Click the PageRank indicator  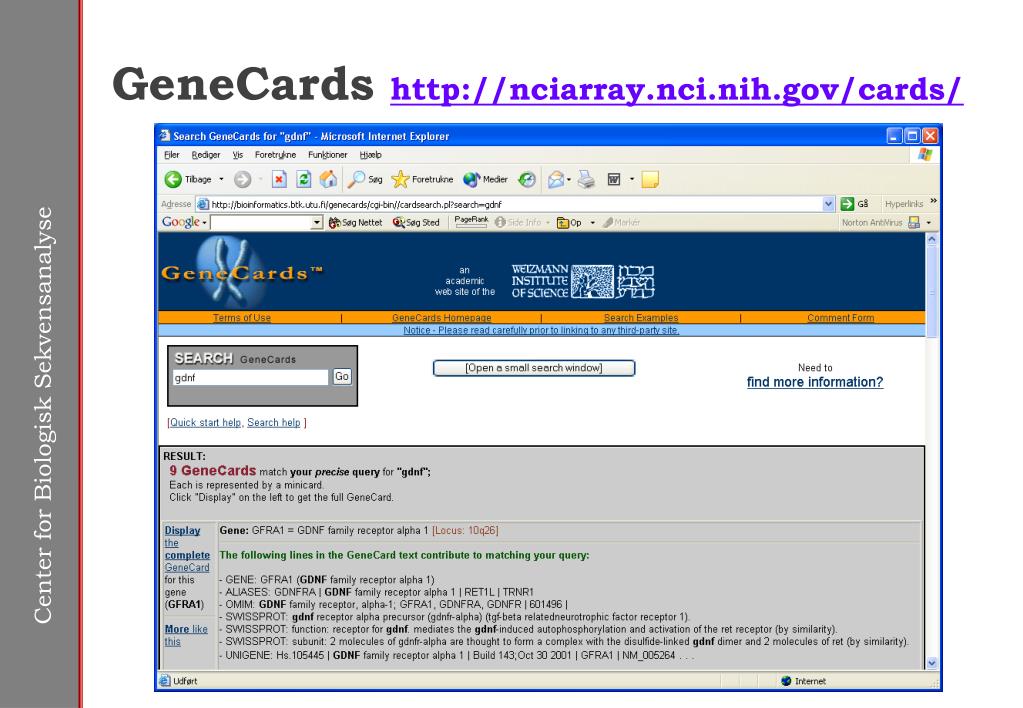coord(471,221)
